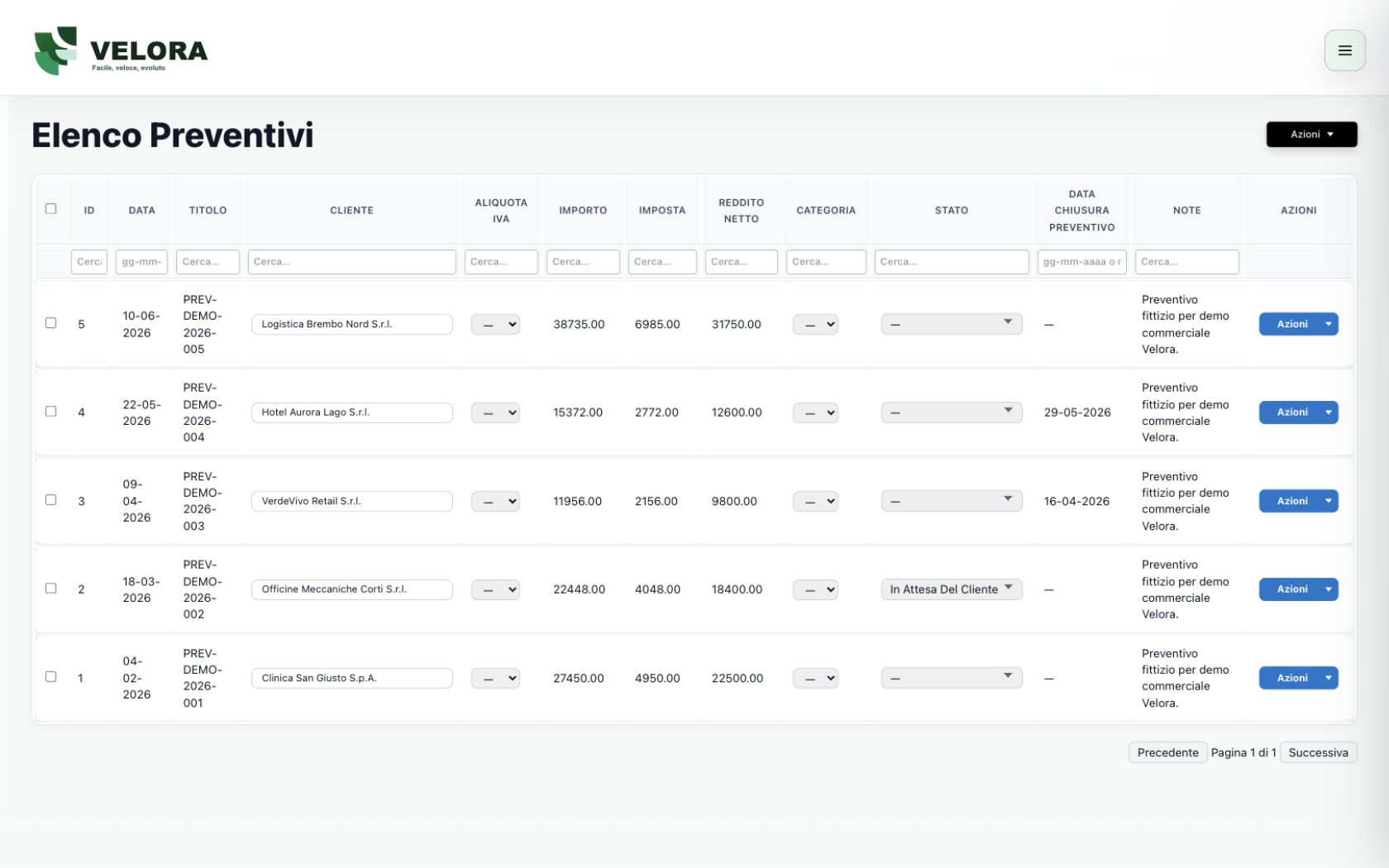The height and width of the screenshot is (868, 1389).
Task: Go to Precedente page
Action: (x=1167, y=752)
